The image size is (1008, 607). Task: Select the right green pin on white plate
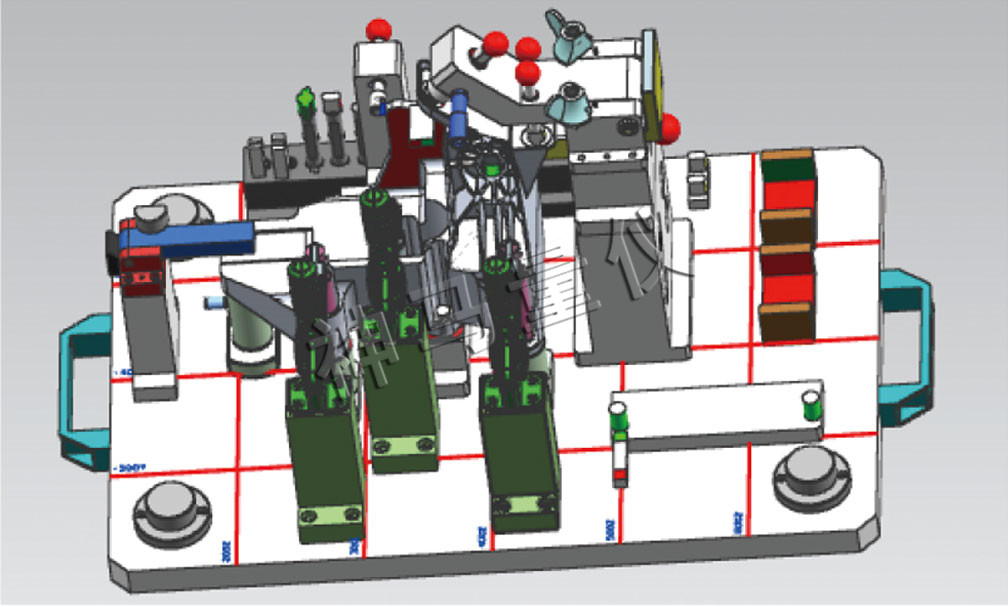click(811, 406)
